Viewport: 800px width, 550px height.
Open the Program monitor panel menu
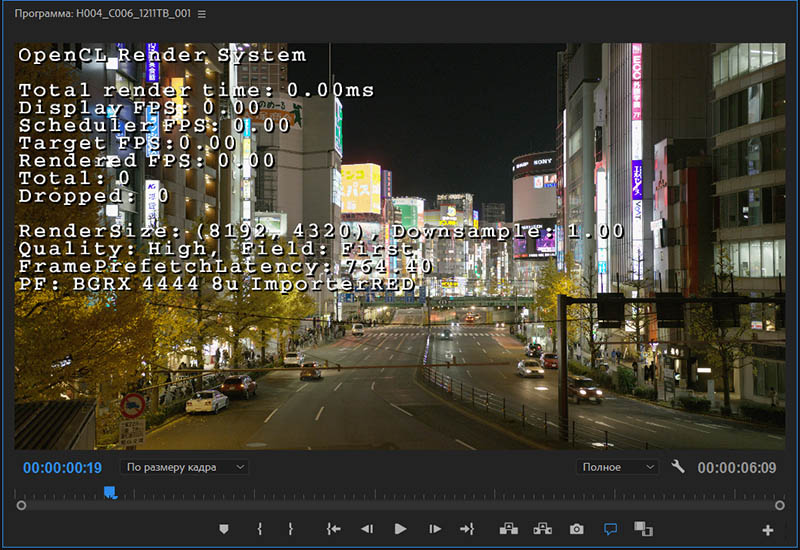click(202, 14)
